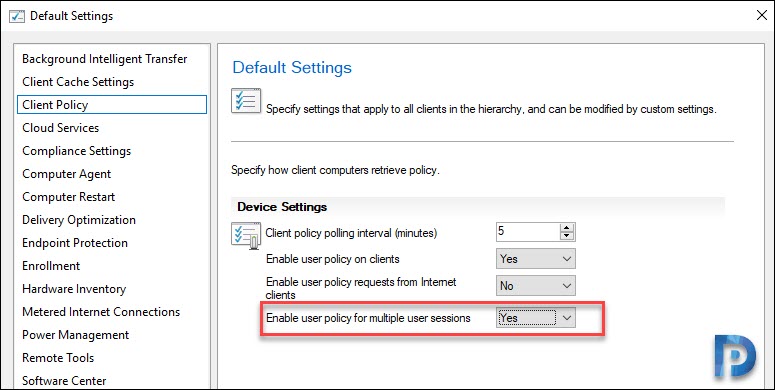Select Hardware Inventory in the list
Image resolution: width=775 pixels, height=390 pixels.
pyautogui.click(x=74, y=289)
